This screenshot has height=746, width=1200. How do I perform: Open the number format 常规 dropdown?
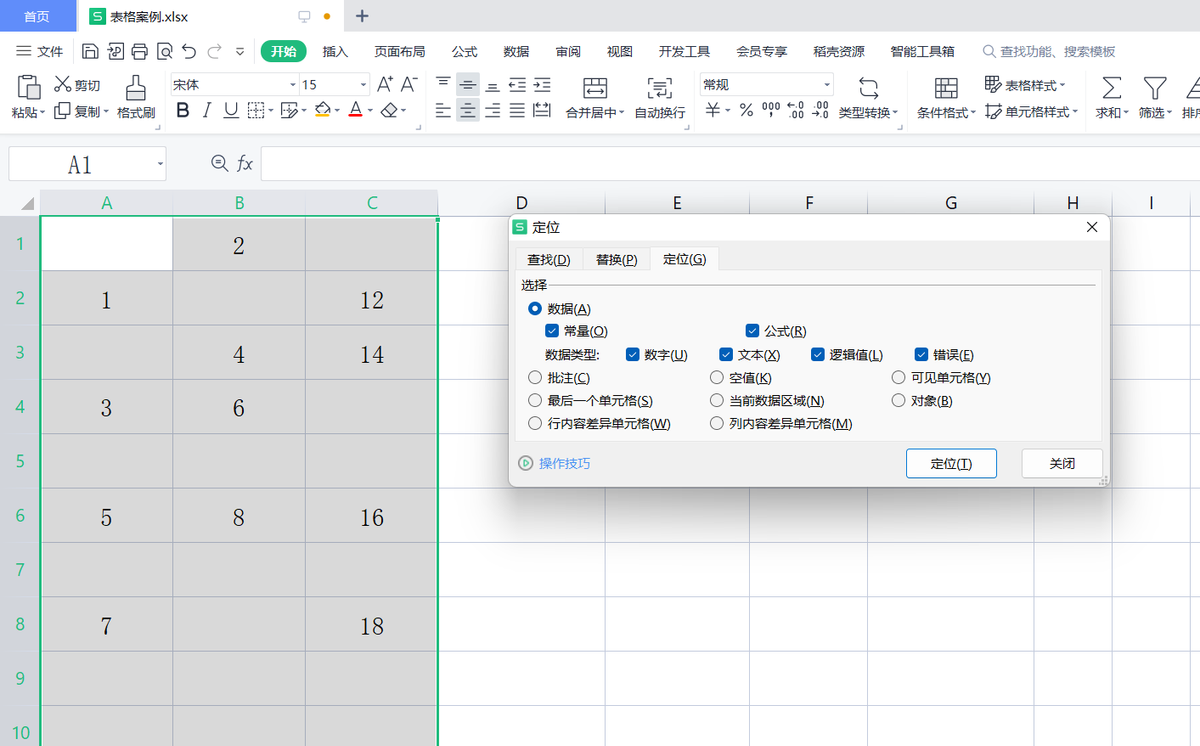827,85
